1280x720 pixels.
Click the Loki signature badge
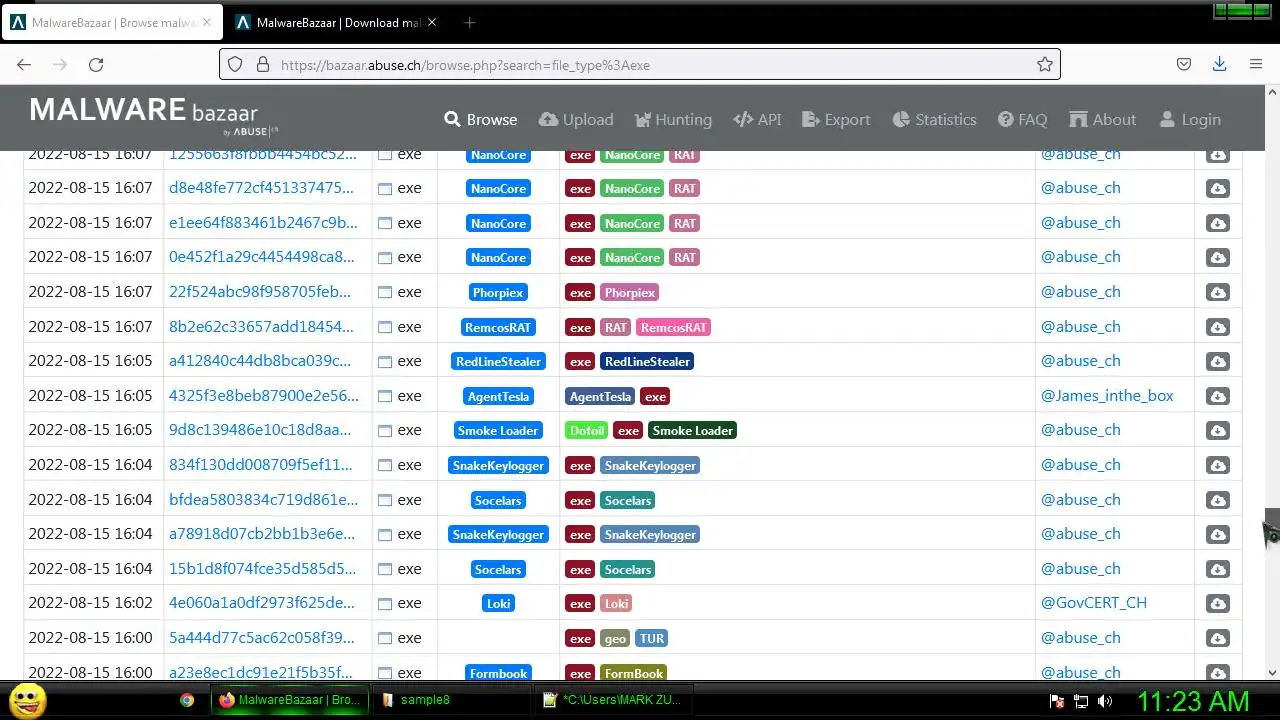coord(498,603)
